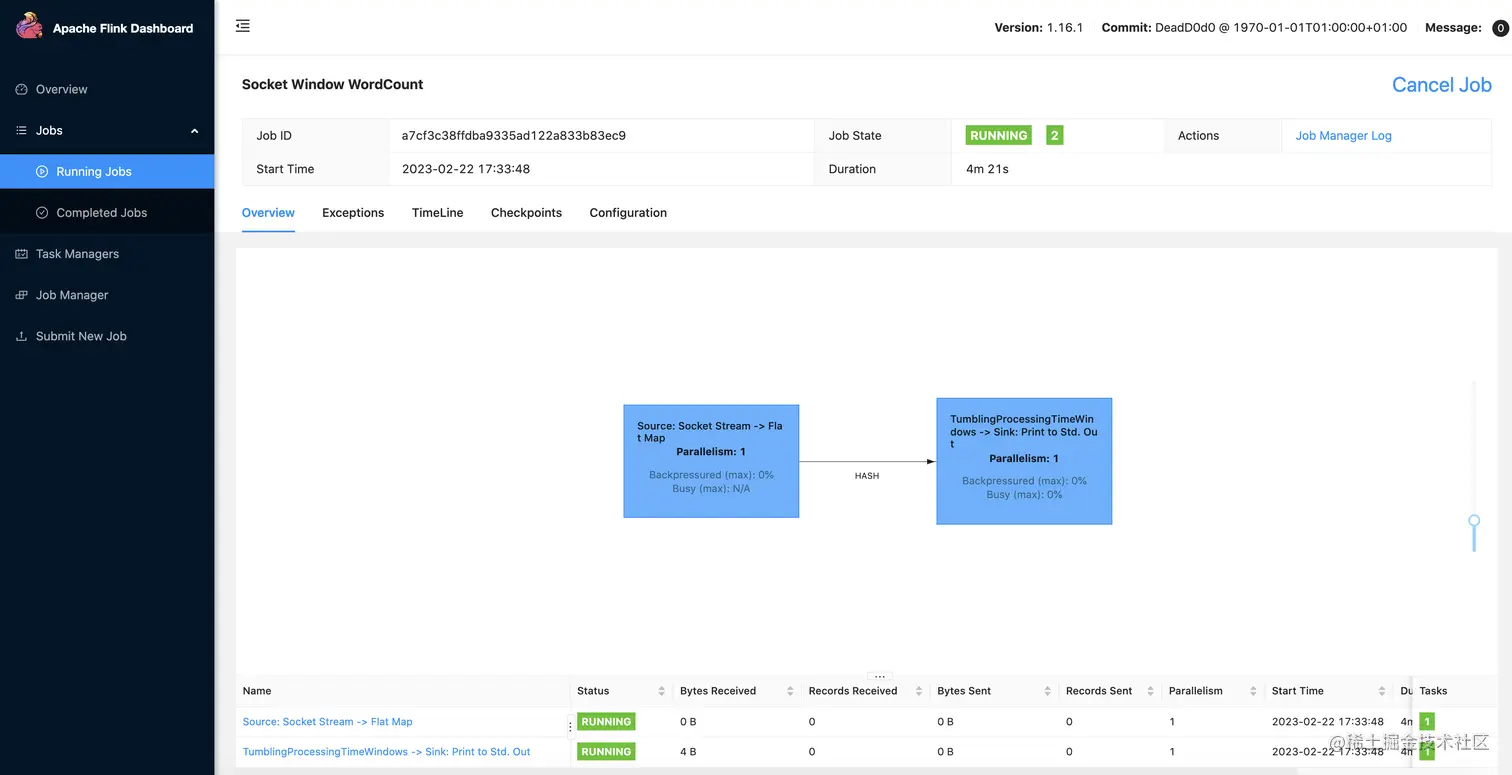This screenshot has height=775, width=1512.
Task: Click the Submit New Job upload icon
Action: coord(21,336)
